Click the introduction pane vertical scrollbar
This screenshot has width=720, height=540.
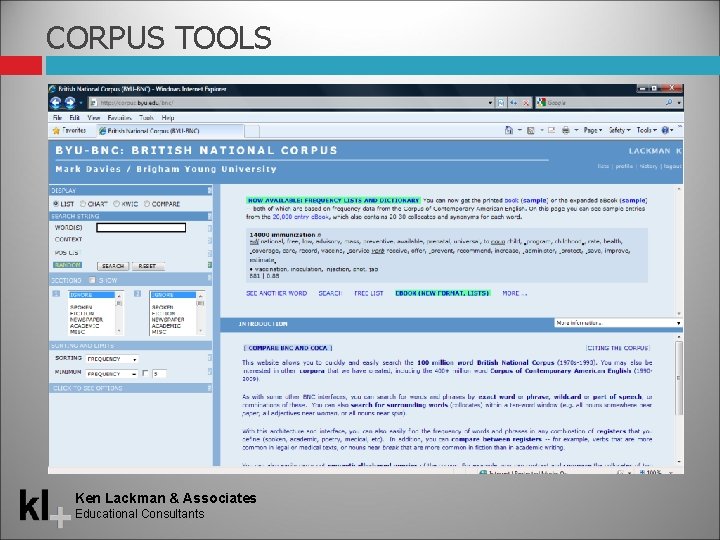point(679,399)
